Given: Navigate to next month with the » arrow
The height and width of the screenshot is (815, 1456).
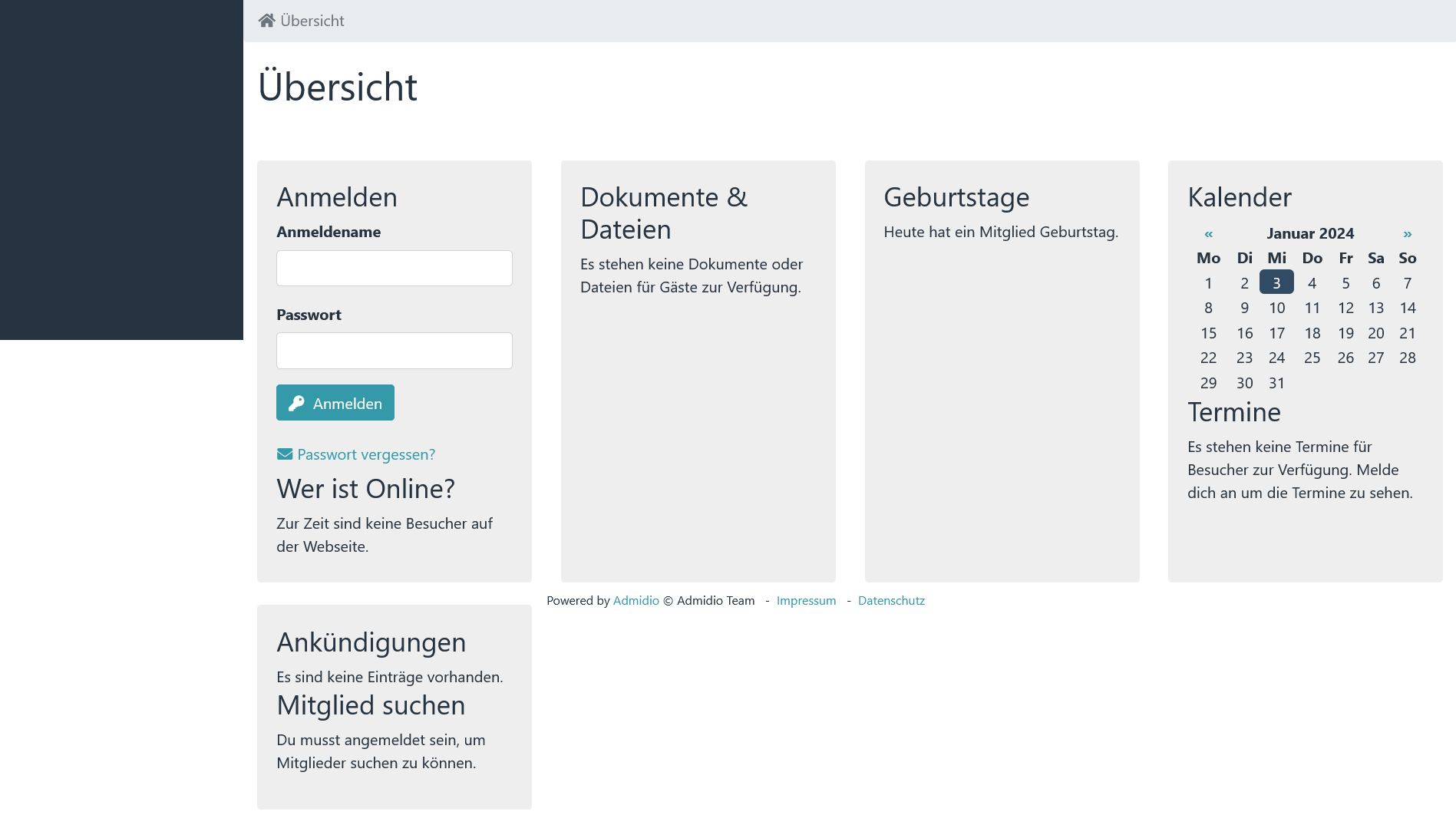Looking at the screenshot, I should click(x=1408, y=233).
